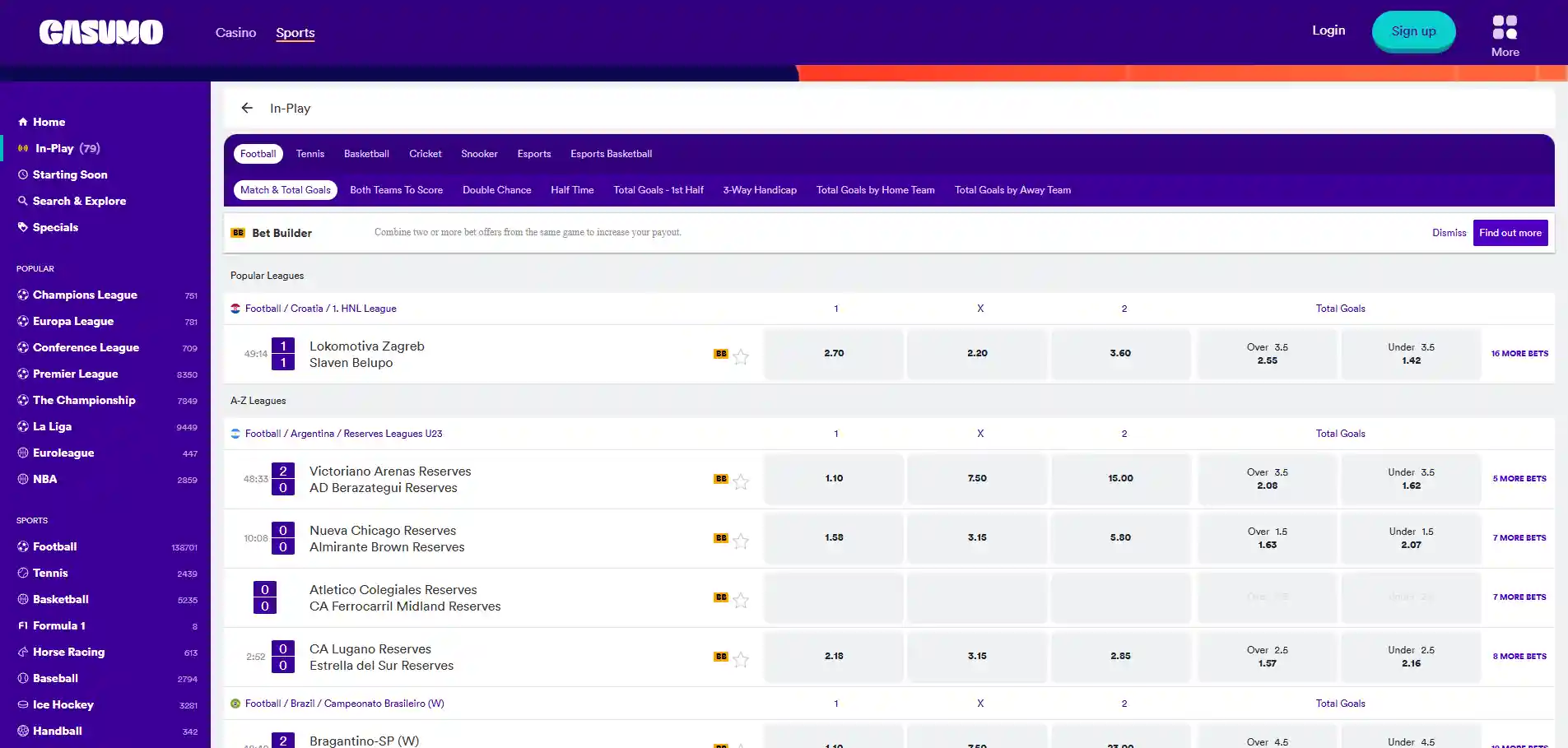Viewport: 1568px width, 748px height.
Task: Favorite the Lokomotiva Zagreb match star
Action: 741,356
